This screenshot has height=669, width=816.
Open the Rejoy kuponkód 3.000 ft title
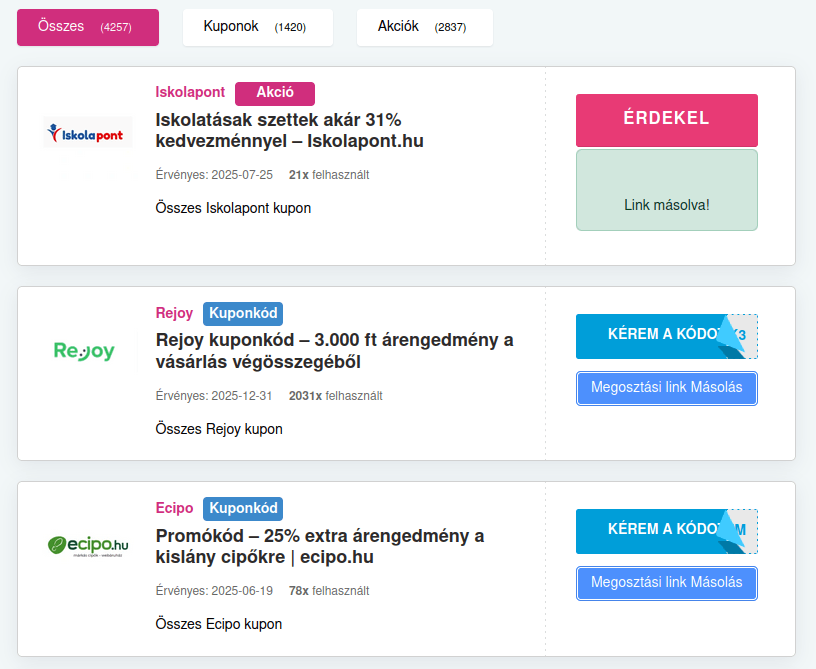pyautogui.click(x=335, y=351)
